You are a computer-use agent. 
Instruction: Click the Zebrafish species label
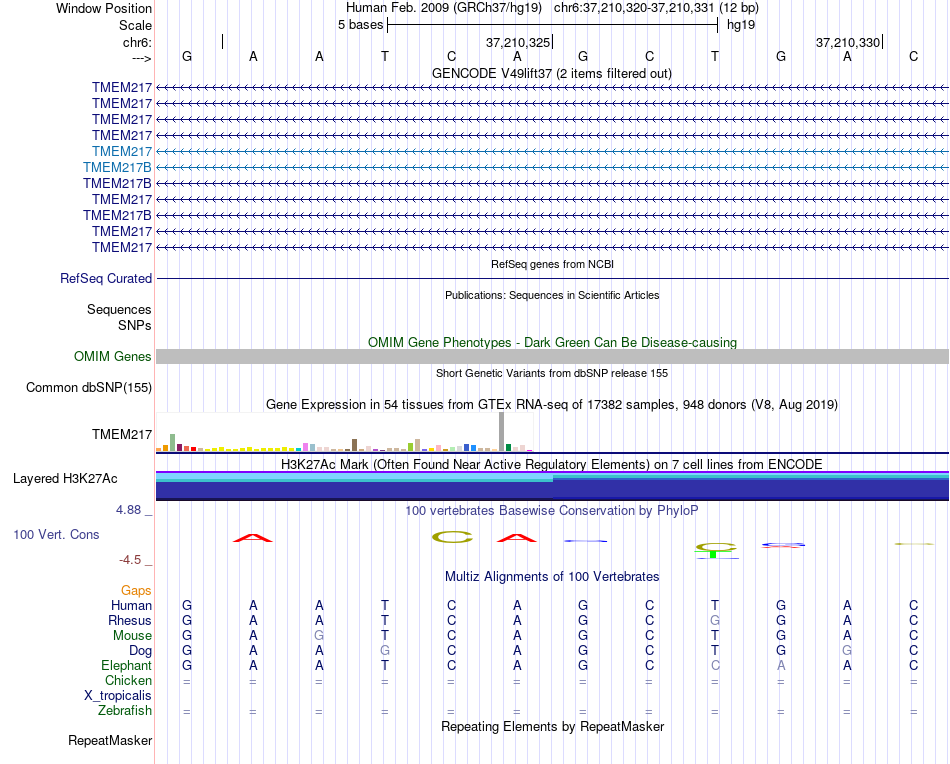[125, 710]
